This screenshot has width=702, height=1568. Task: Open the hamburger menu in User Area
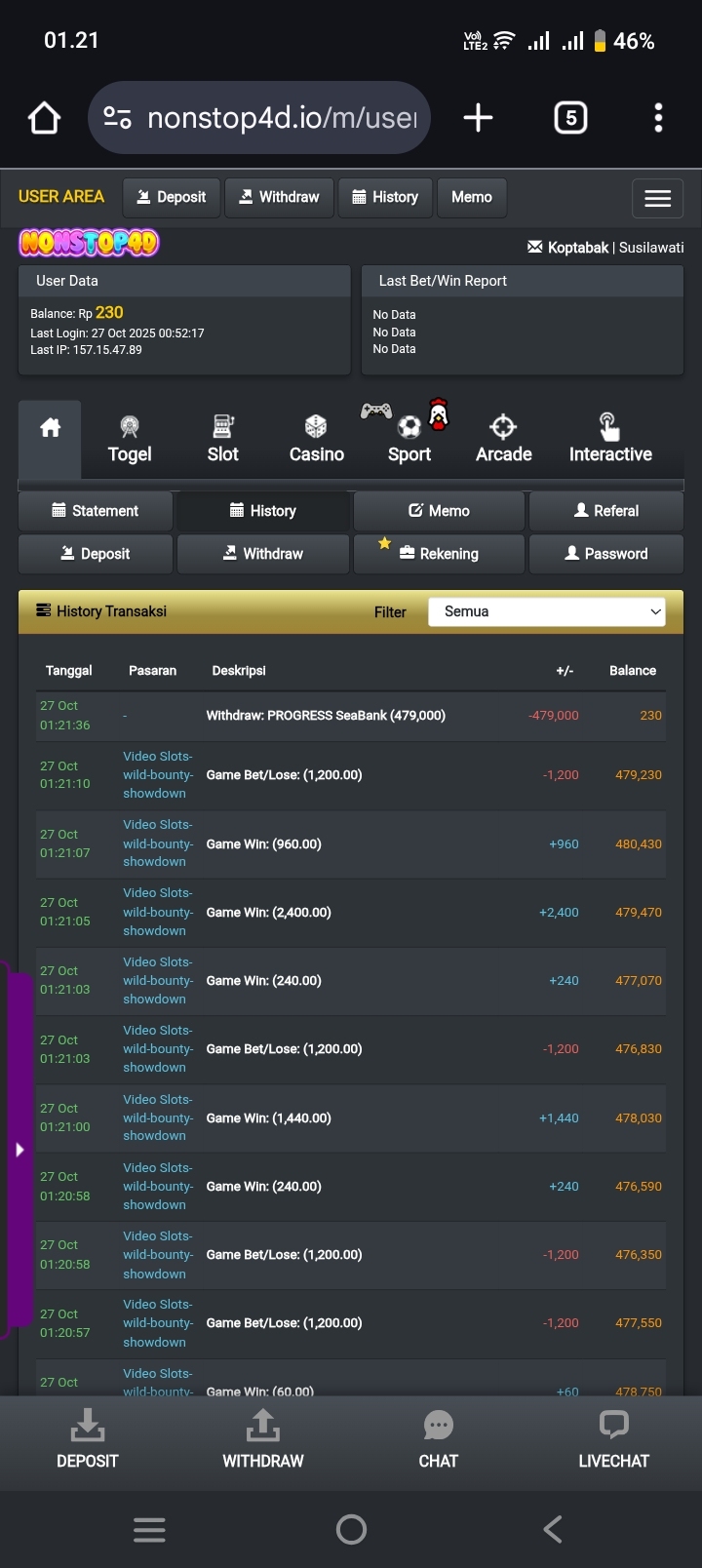(x=657, y=198)
